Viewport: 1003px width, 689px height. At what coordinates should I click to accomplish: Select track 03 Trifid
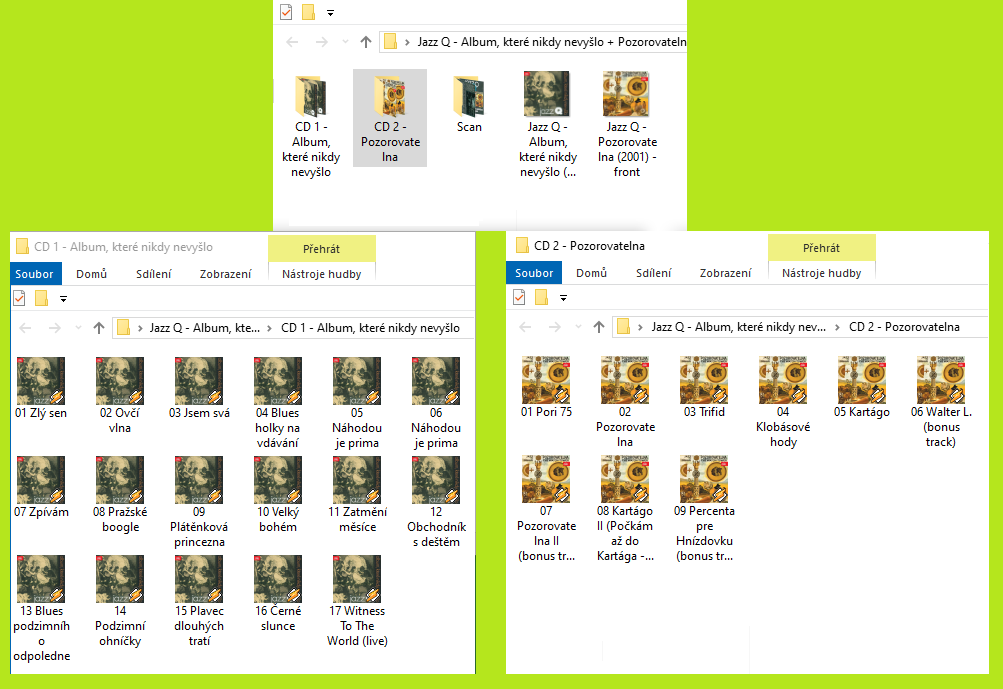(x=704, y=388)
